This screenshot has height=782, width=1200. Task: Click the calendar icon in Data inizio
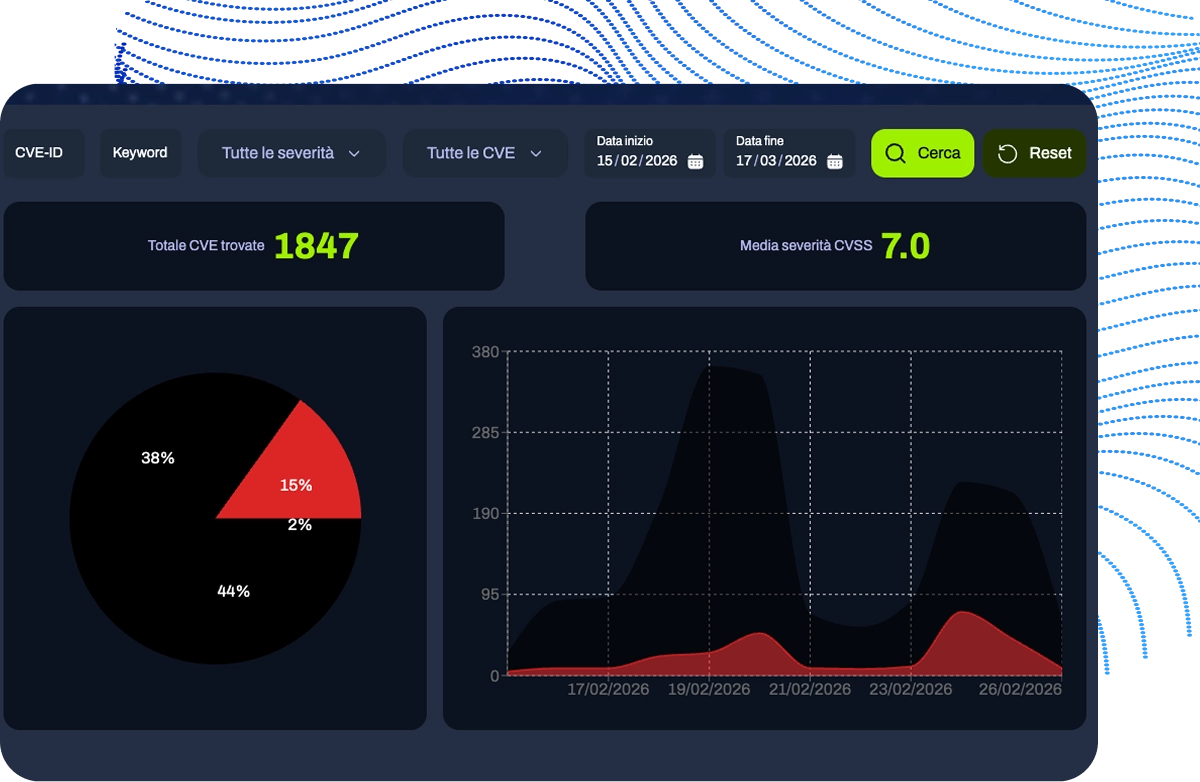(695, 161)
